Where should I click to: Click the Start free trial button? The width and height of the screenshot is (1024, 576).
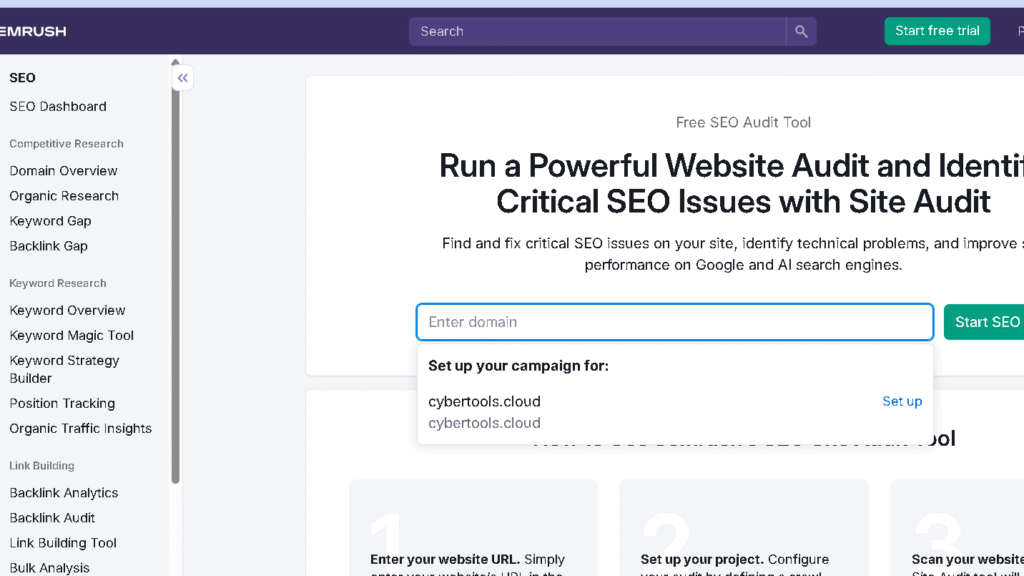click(937, 31)
